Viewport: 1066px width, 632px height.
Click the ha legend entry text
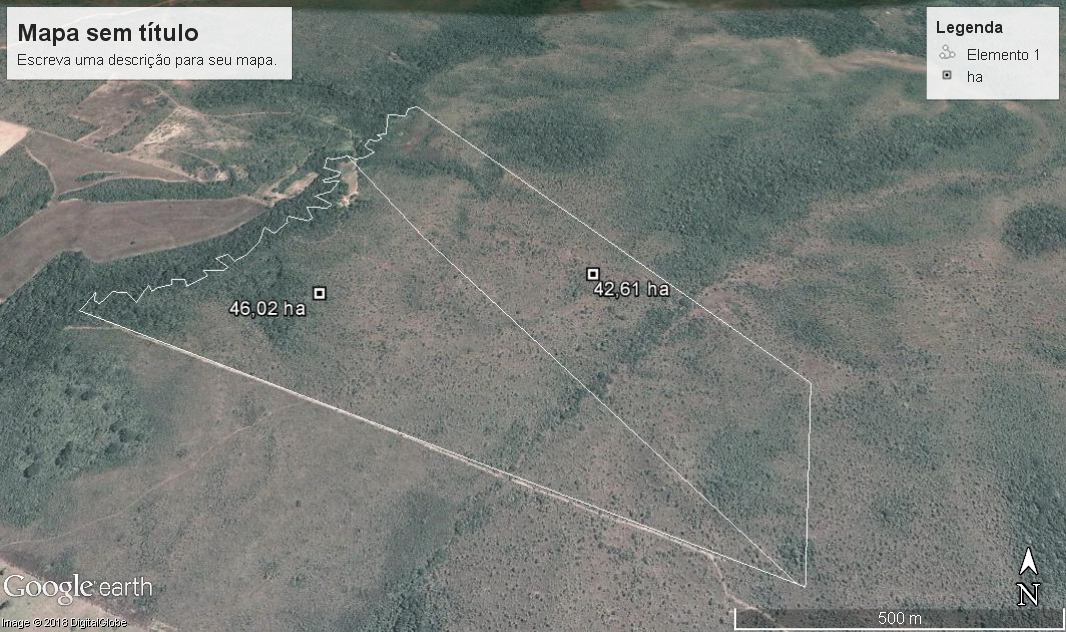[975, 76]
